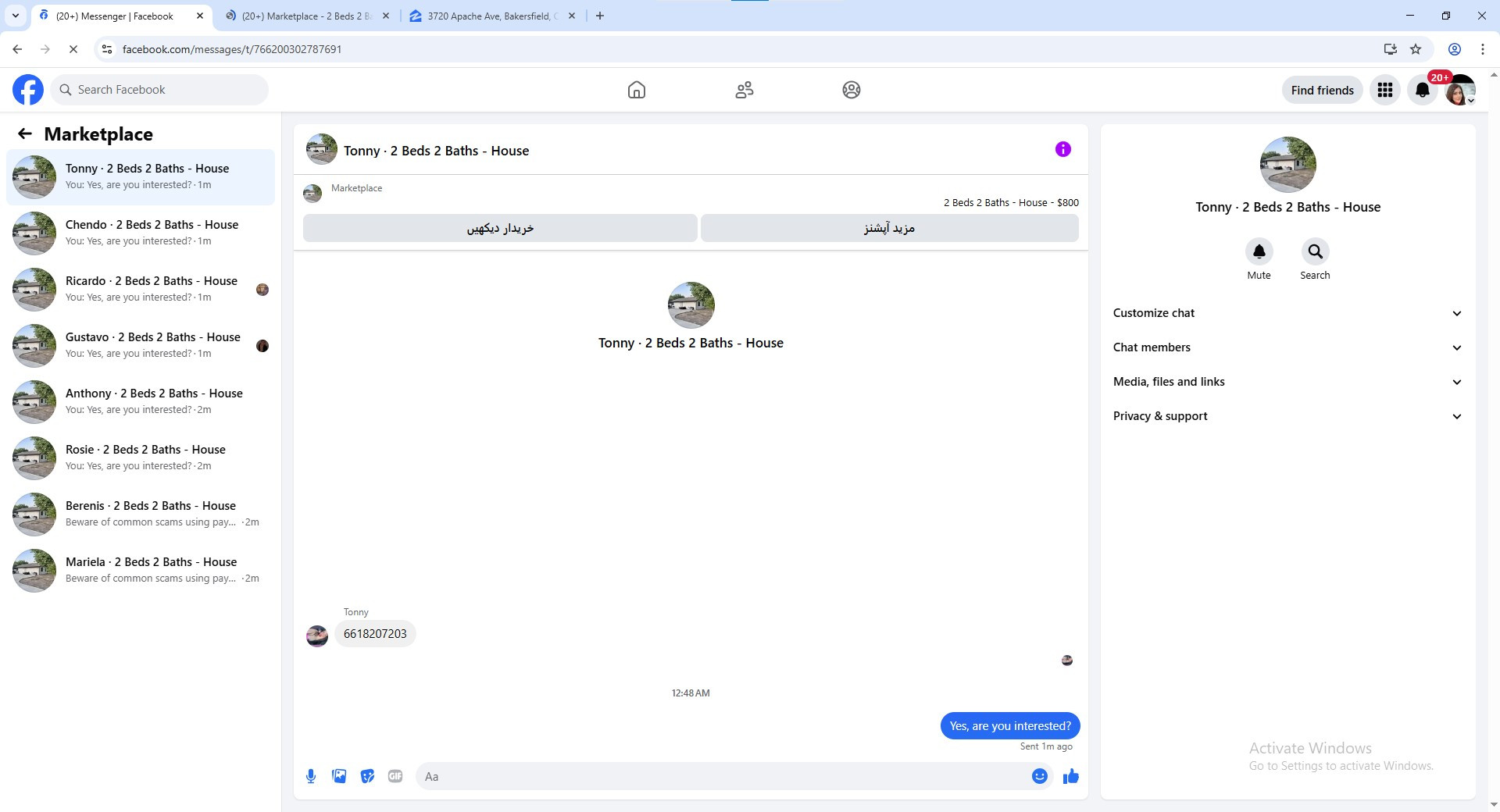Open the Facebook Home icon
The height and width of the screenshot is (812, 1500).
pos(637,90)
